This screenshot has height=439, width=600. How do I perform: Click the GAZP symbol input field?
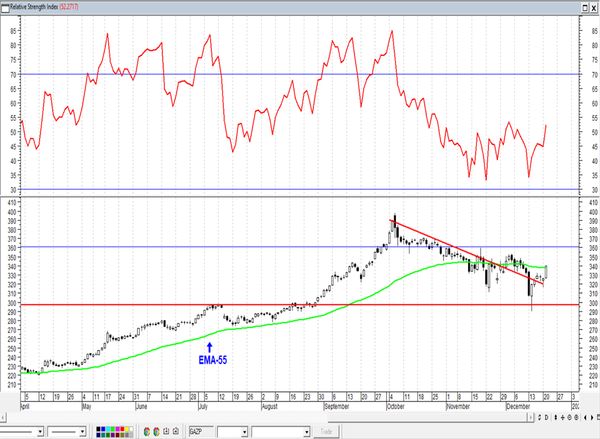(202, 432)
